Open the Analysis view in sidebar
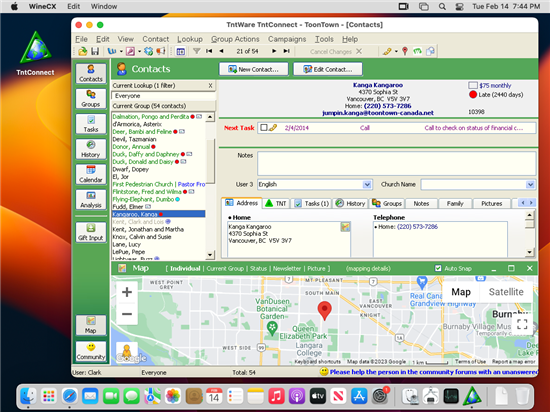Screen dimensions: 550x412 91,199
